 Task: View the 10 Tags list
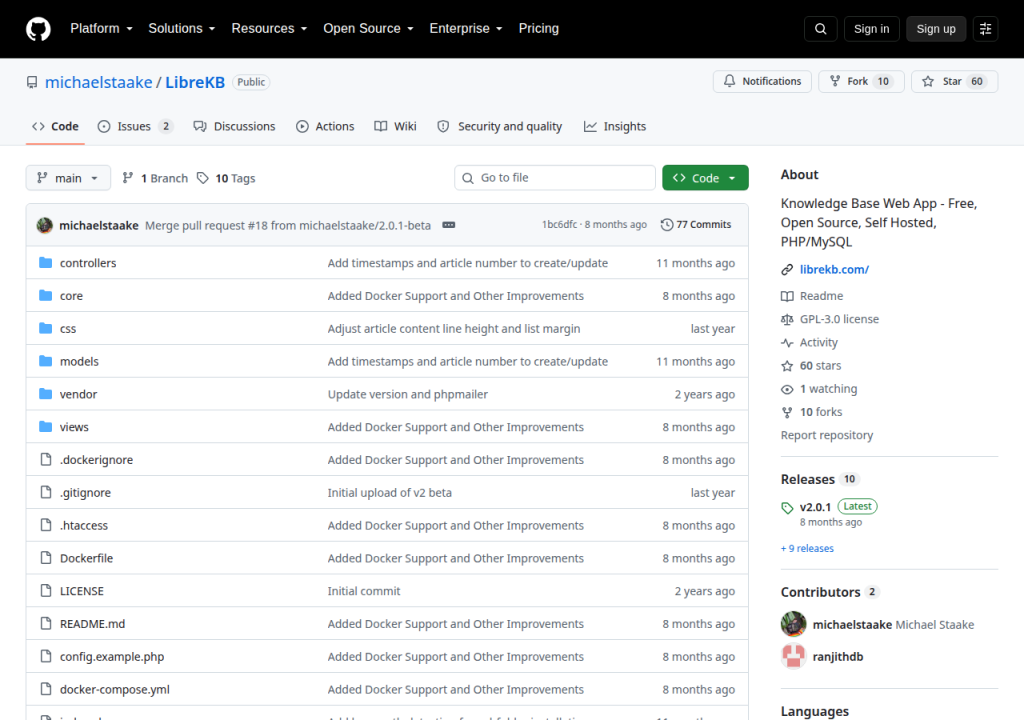coord(226,178)
